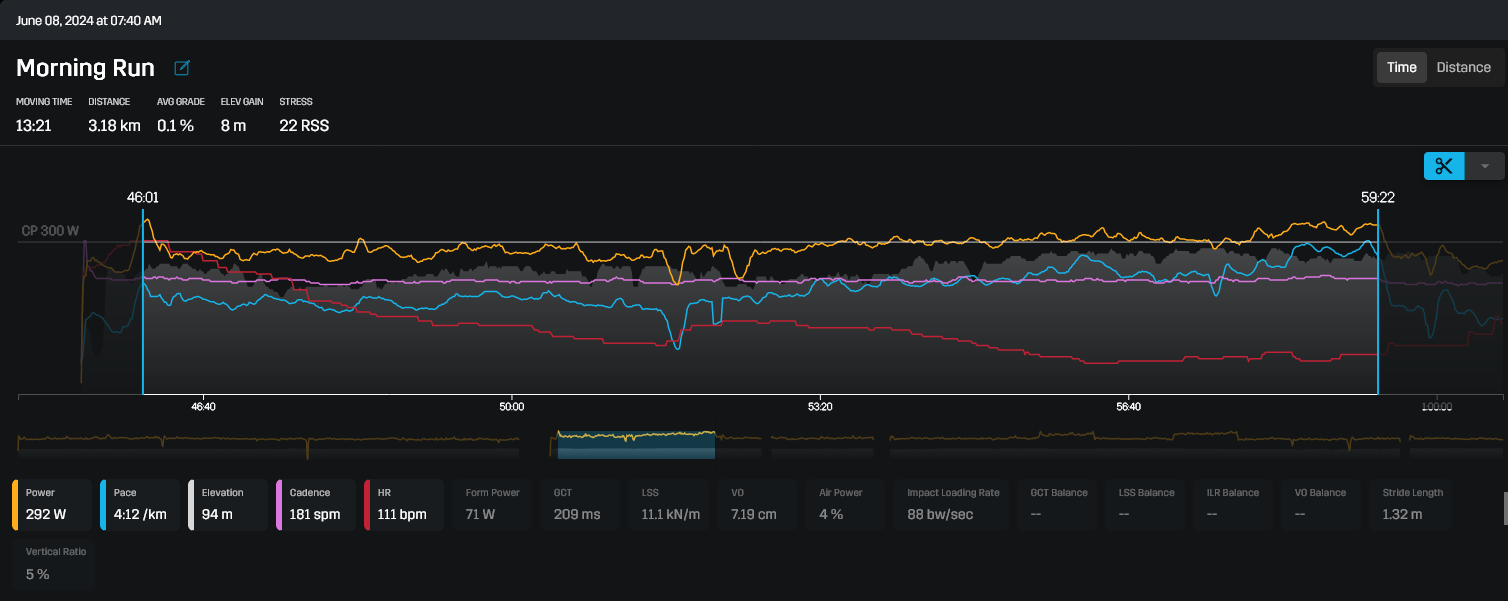
Task: Click the highlighted selection in overview minimap
Action: click(636, 445)
